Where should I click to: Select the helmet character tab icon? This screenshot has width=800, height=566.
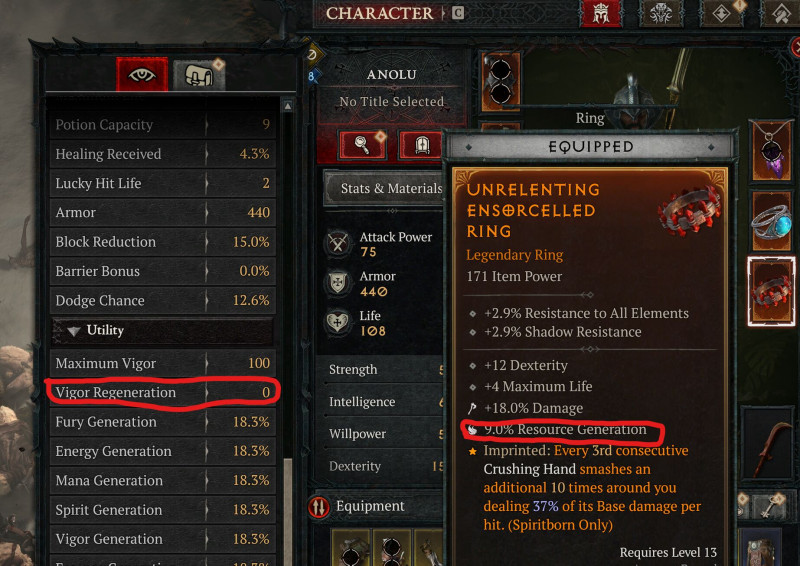(601, 14)
